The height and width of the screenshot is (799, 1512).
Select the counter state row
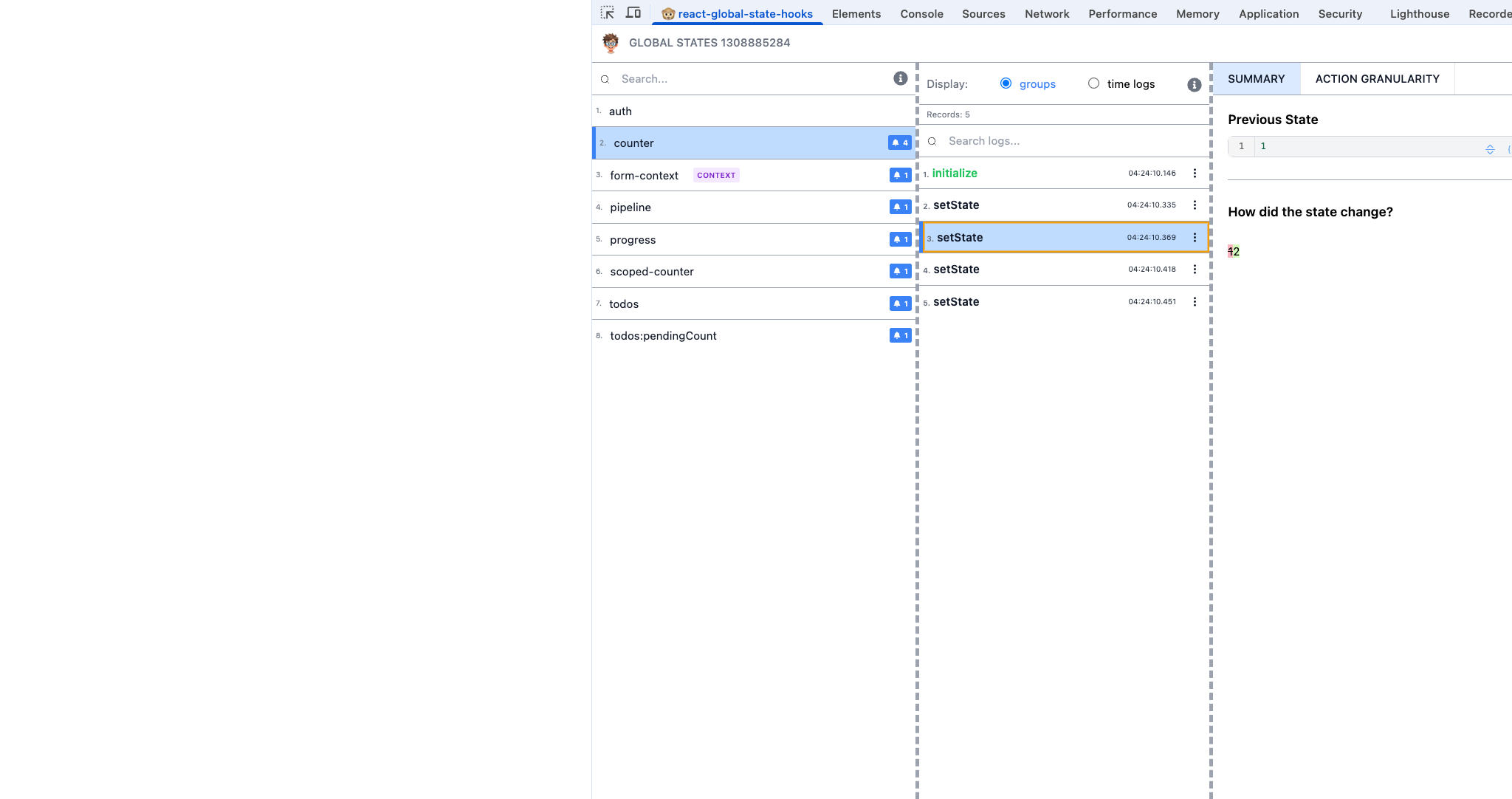[754, 143]
